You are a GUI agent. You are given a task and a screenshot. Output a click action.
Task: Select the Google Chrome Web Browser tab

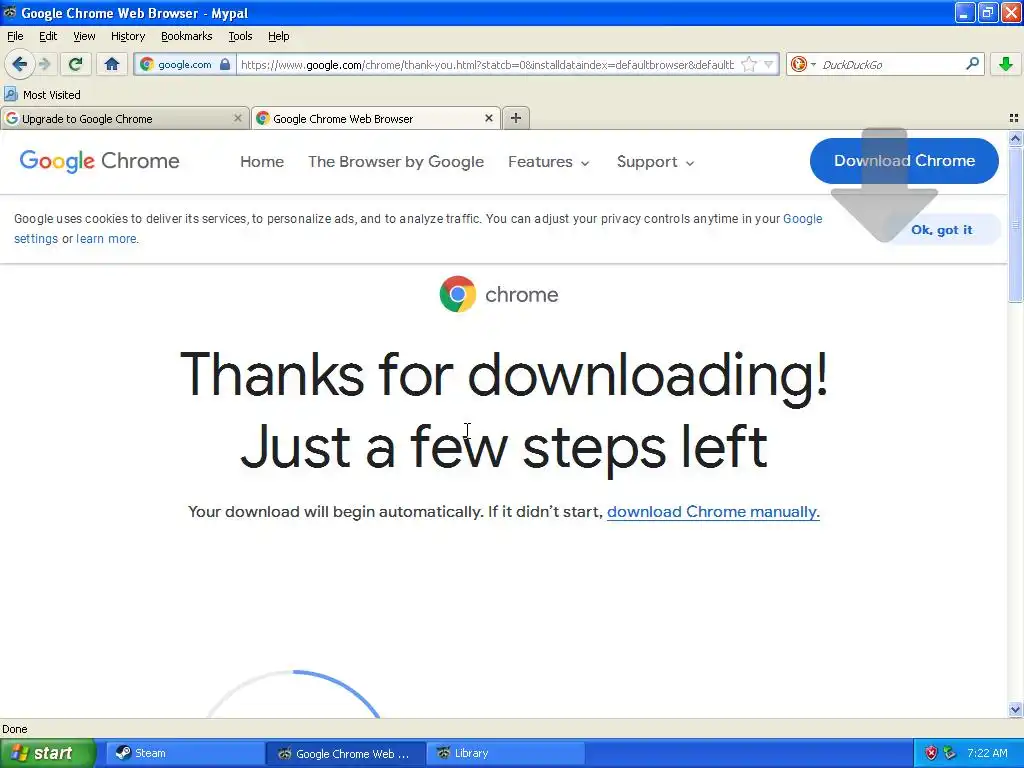point(376,118)
